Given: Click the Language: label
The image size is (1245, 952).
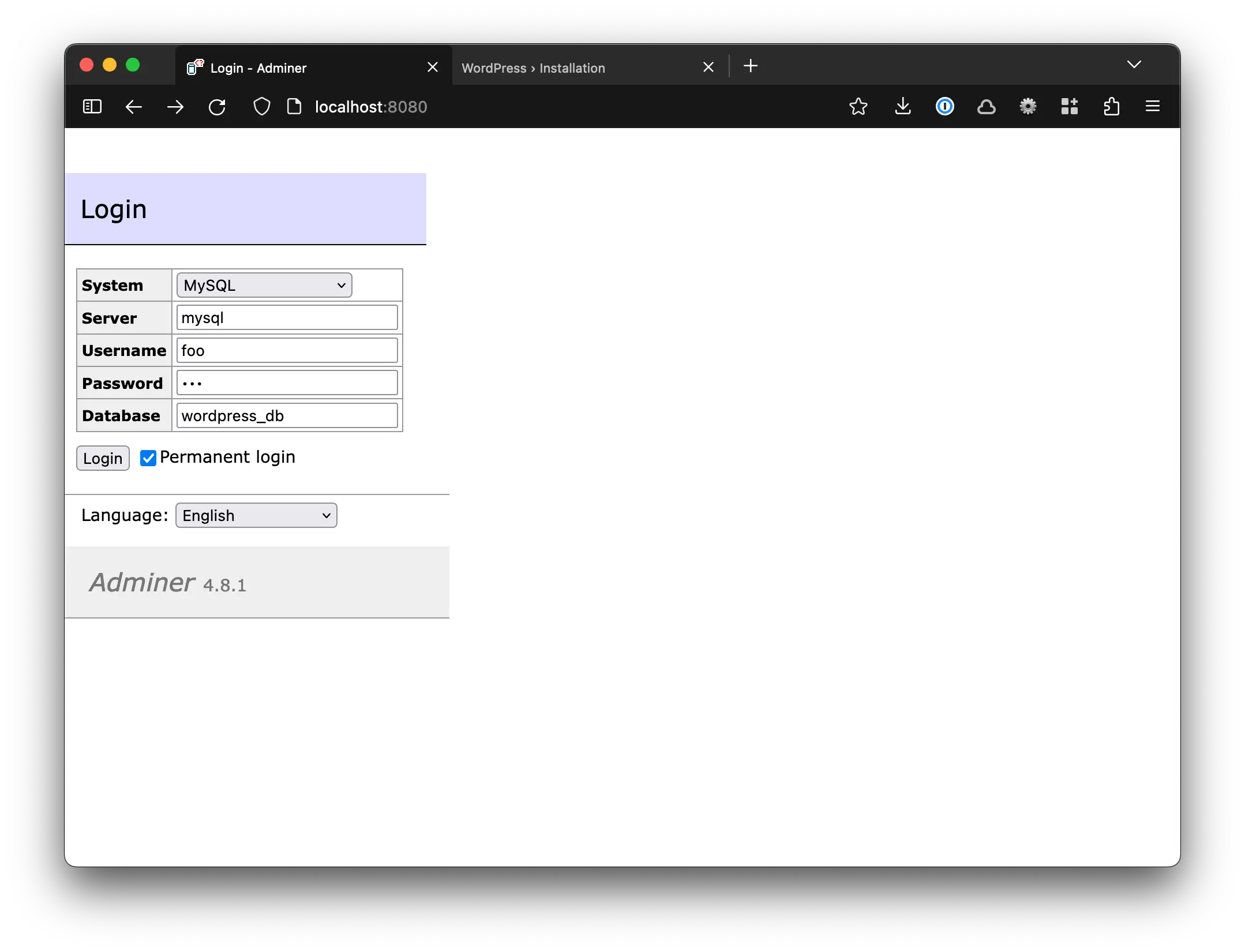Looking at the screenshot, I should point(125,515).
